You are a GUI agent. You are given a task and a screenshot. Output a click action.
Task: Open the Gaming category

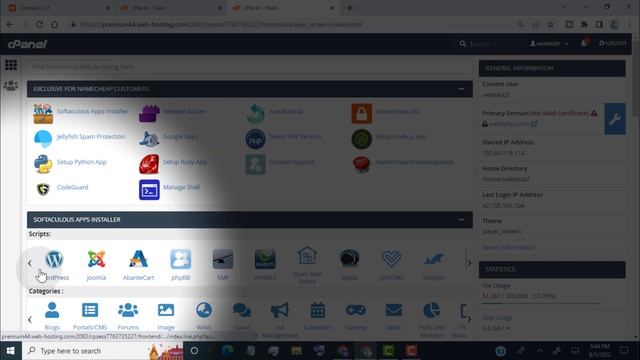point(356,316)
